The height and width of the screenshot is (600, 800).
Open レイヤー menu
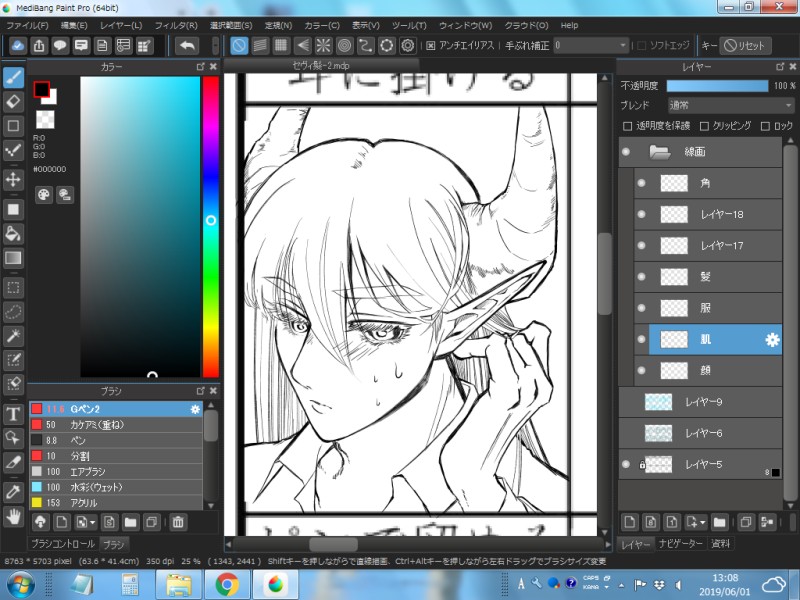click(121, 26)
